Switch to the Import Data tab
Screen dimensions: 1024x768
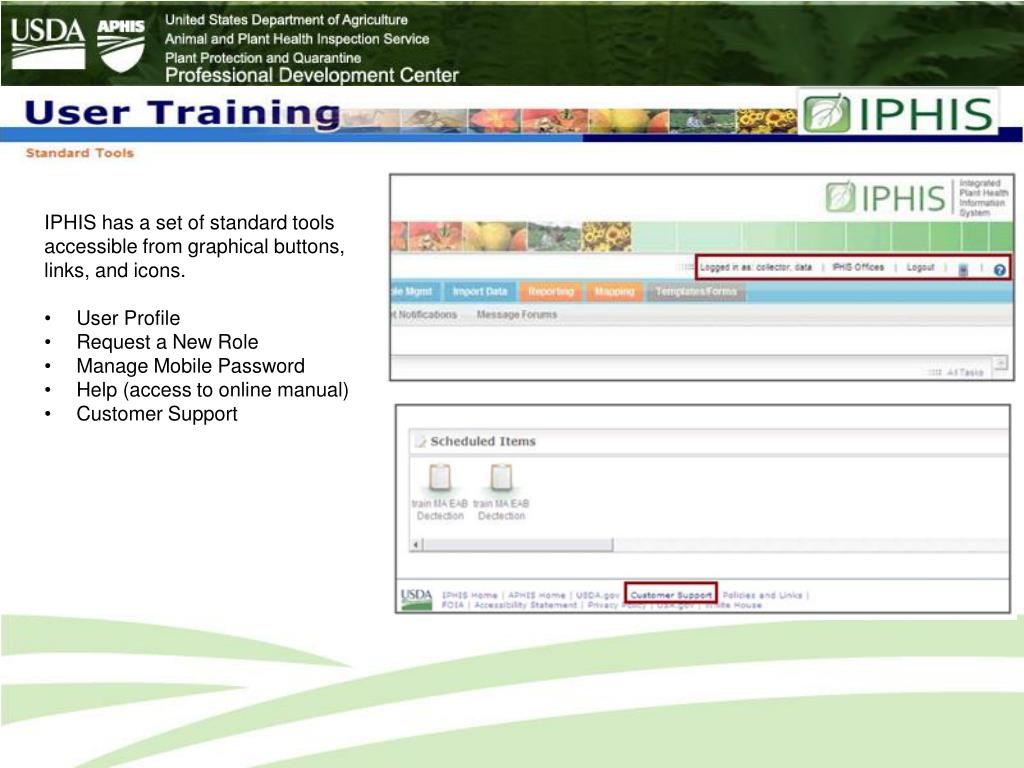click(x=480, y=291)
